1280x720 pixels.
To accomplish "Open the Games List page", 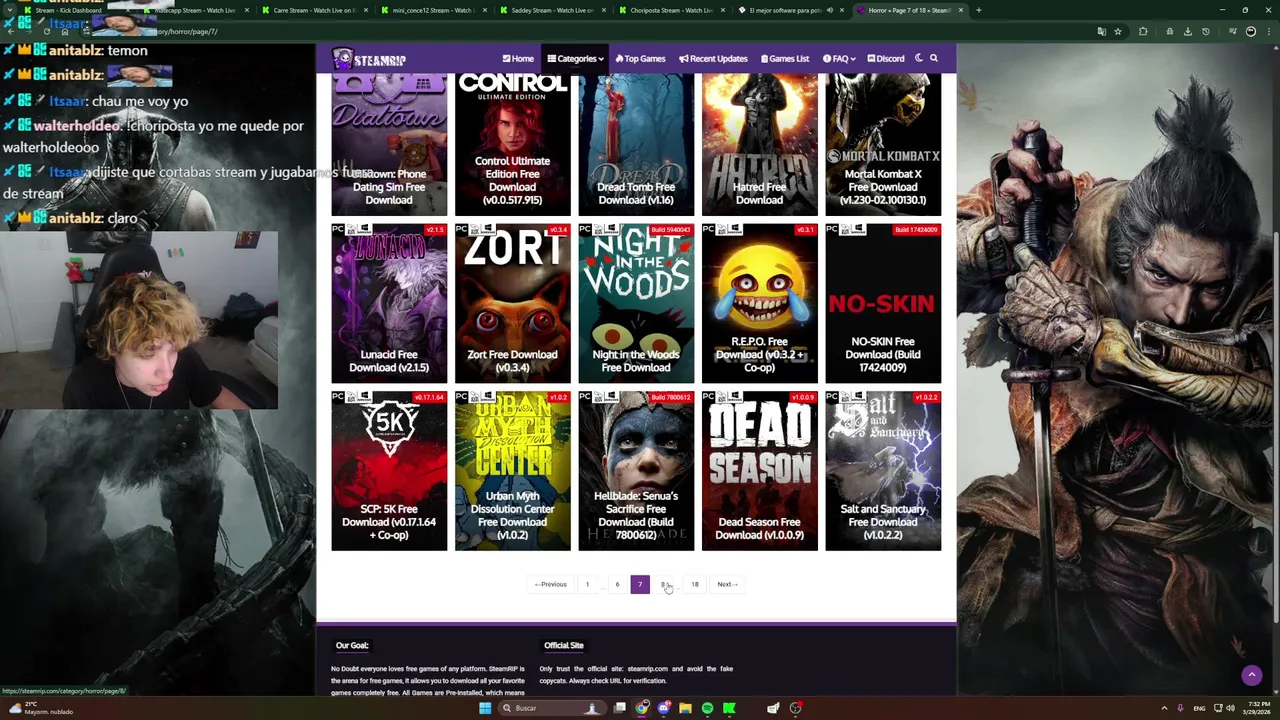I will tap(785, 59).
